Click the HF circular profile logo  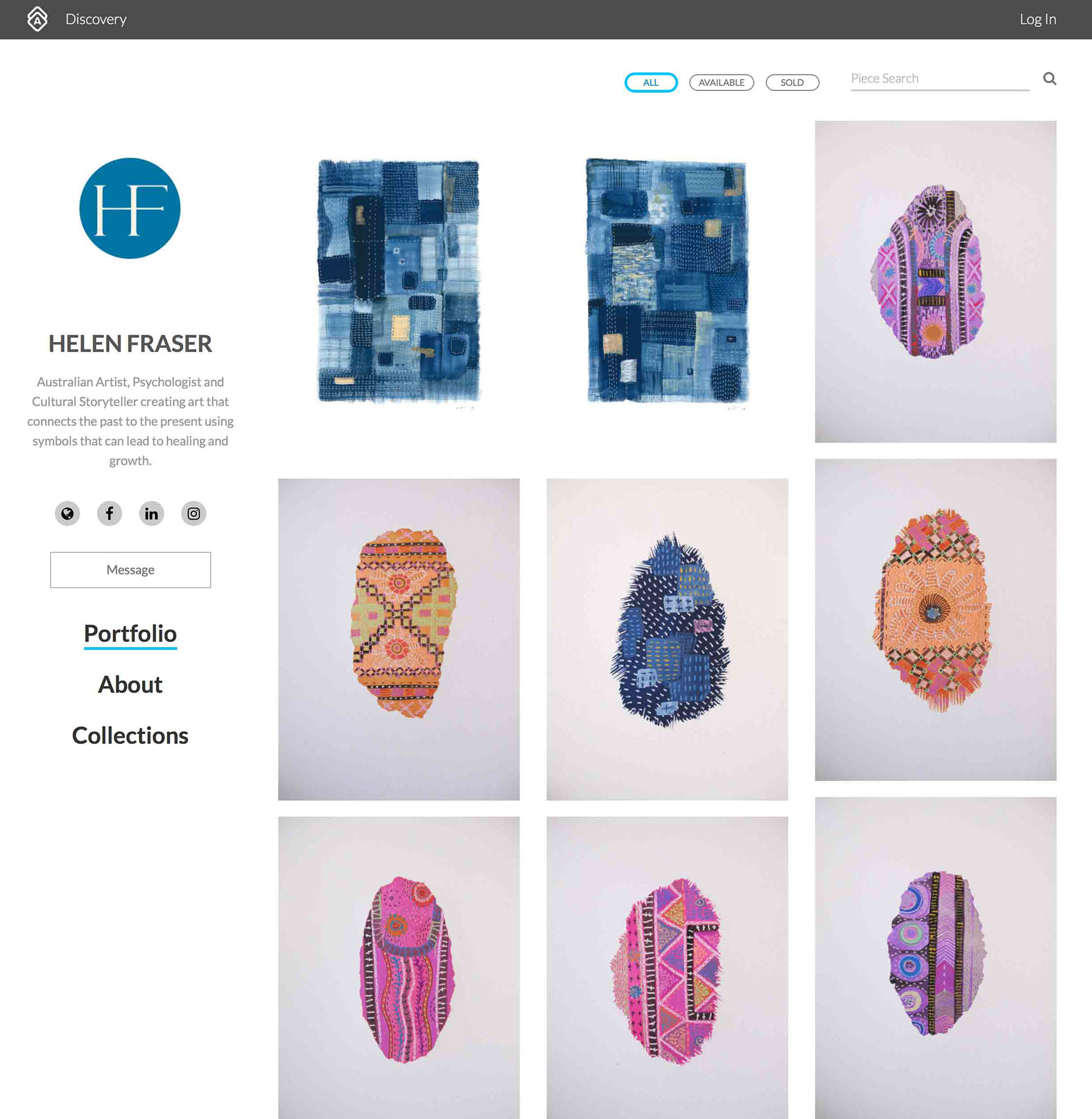coord(130,208)
